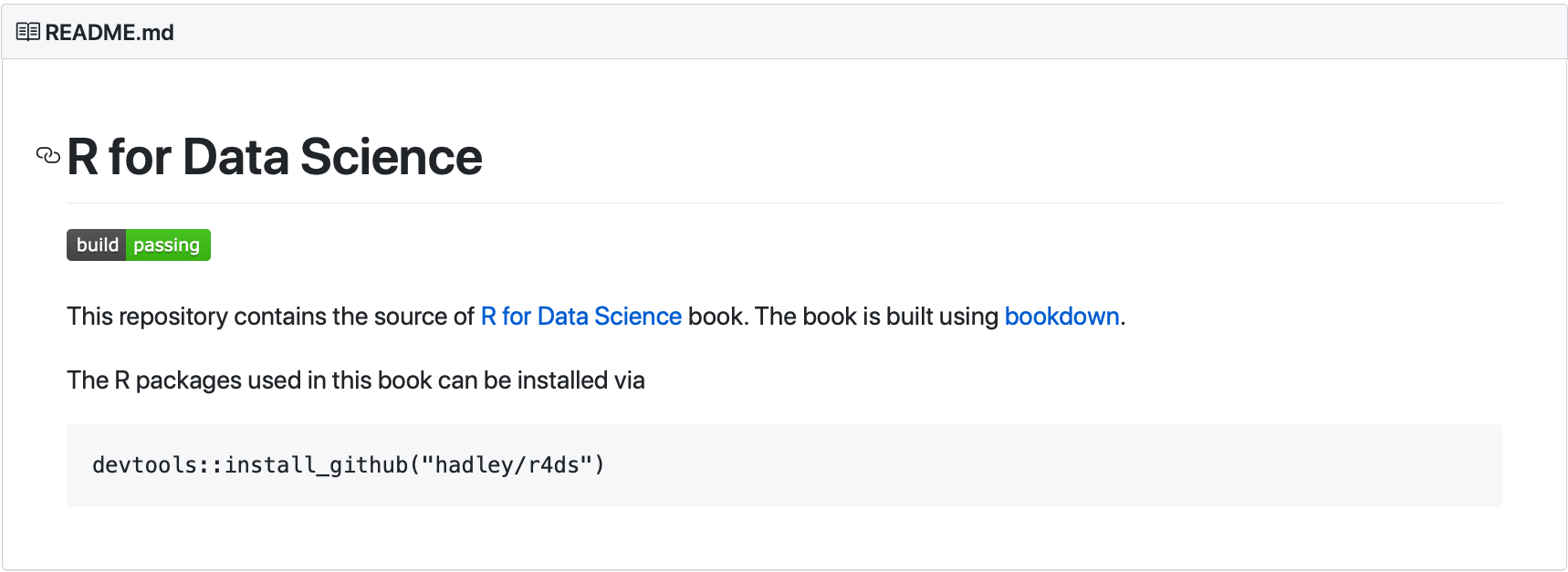
Task: Click the divider line under the heading
Action: pos(783,203)
